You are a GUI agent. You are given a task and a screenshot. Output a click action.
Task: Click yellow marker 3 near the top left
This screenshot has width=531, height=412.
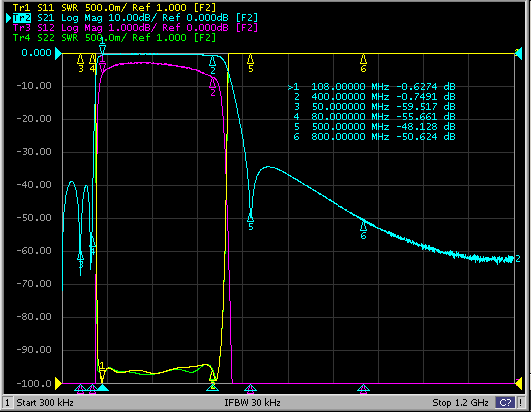click(81, 63)
